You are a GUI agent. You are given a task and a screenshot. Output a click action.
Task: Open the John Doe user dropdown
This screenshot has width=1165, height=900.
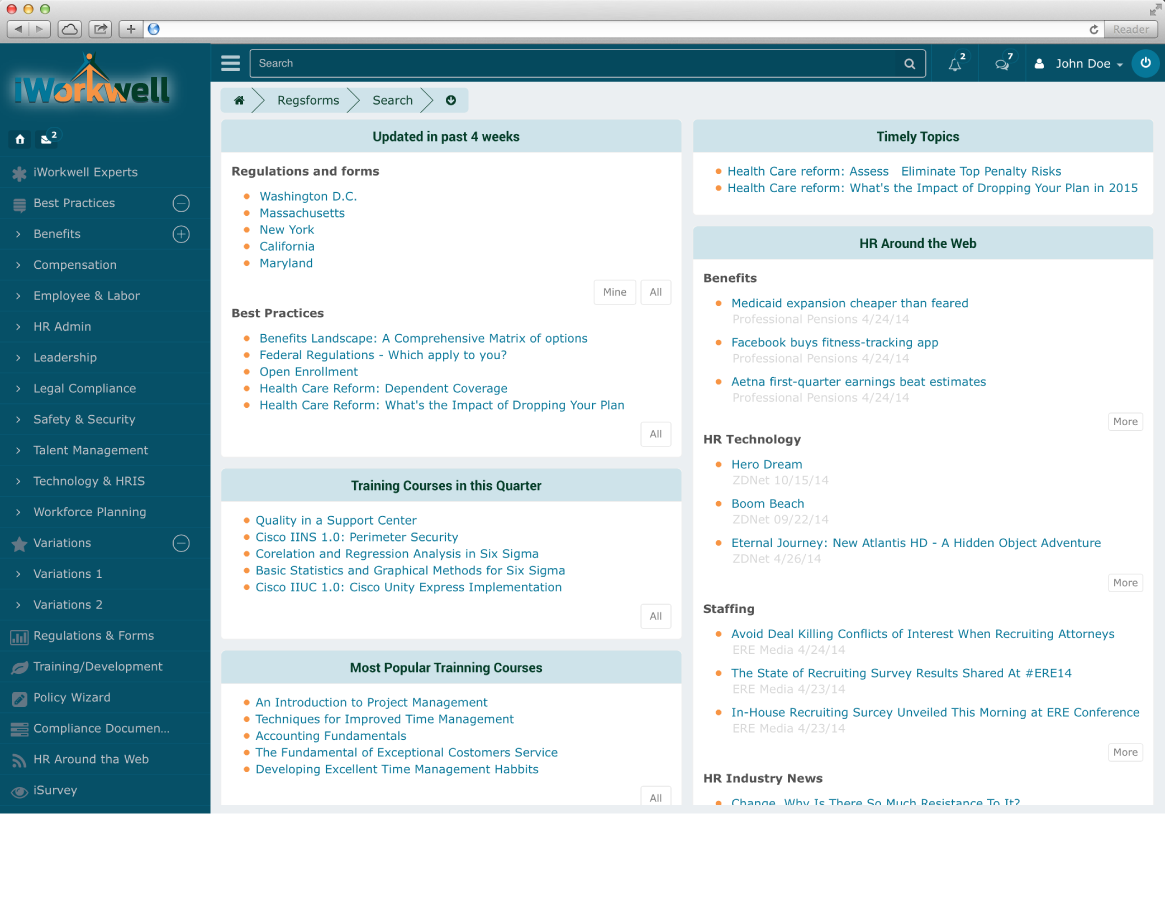tap(1080, 64)
